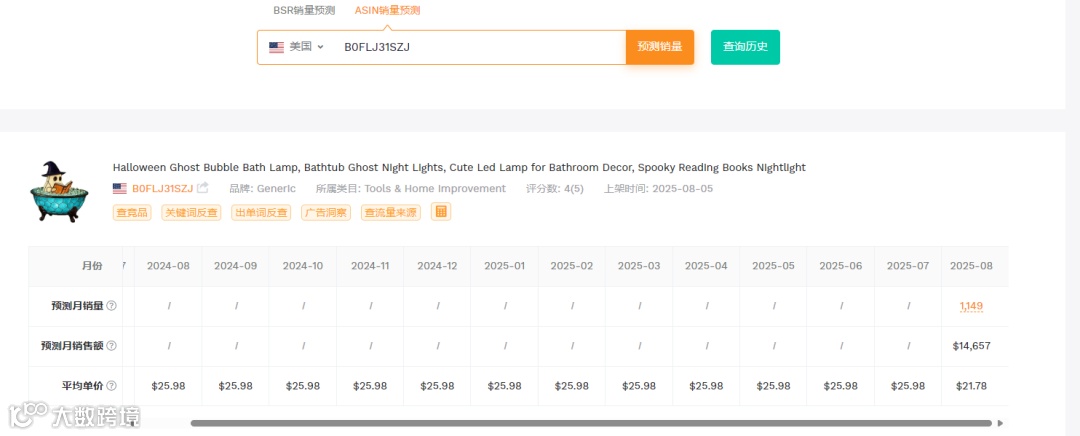Click the US flag beside product ASIN
This screenshot has height=436, width=1080.
(x=120, y=188)
